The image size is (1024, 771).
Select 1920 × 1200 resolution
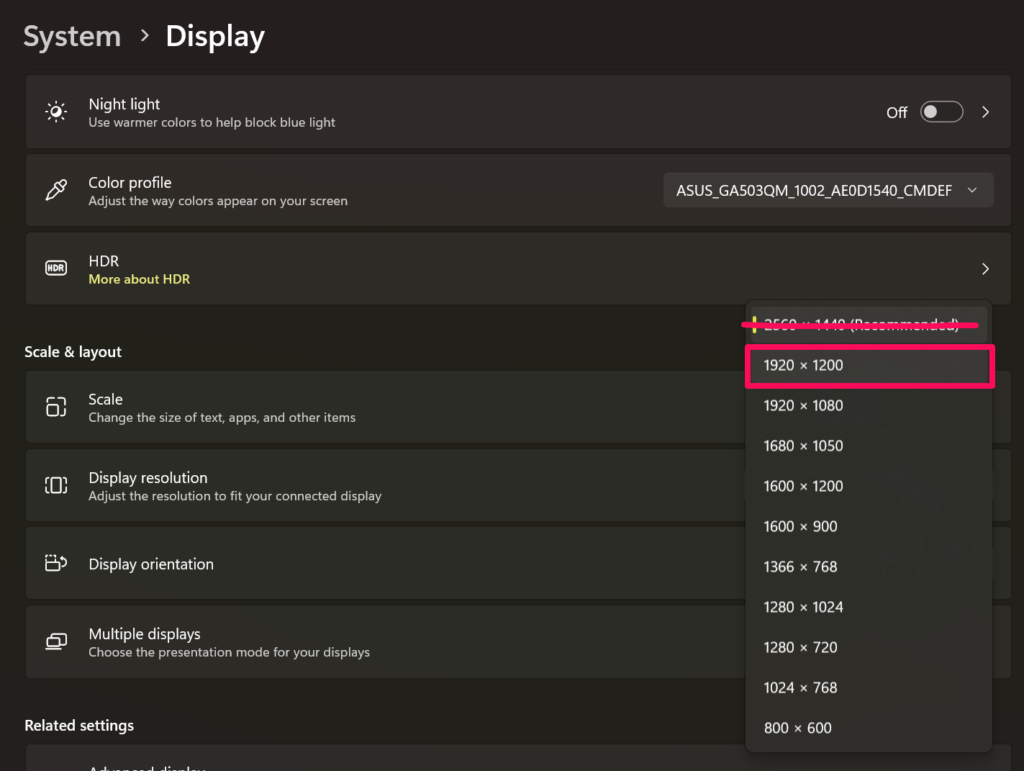point(868,366)
